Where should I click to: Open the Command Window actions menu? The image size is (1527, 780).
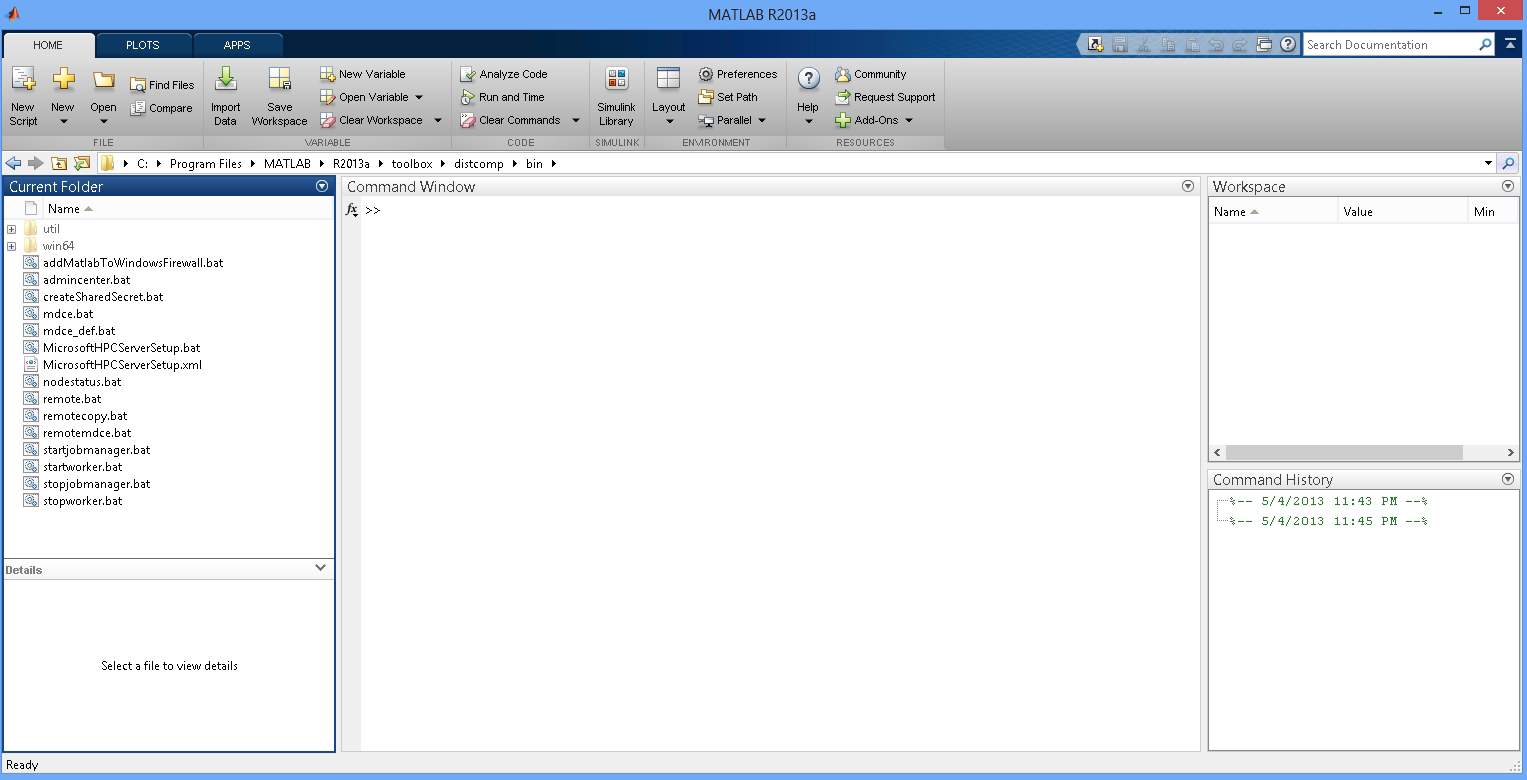pyautogui.click(x=1188, y=186)
